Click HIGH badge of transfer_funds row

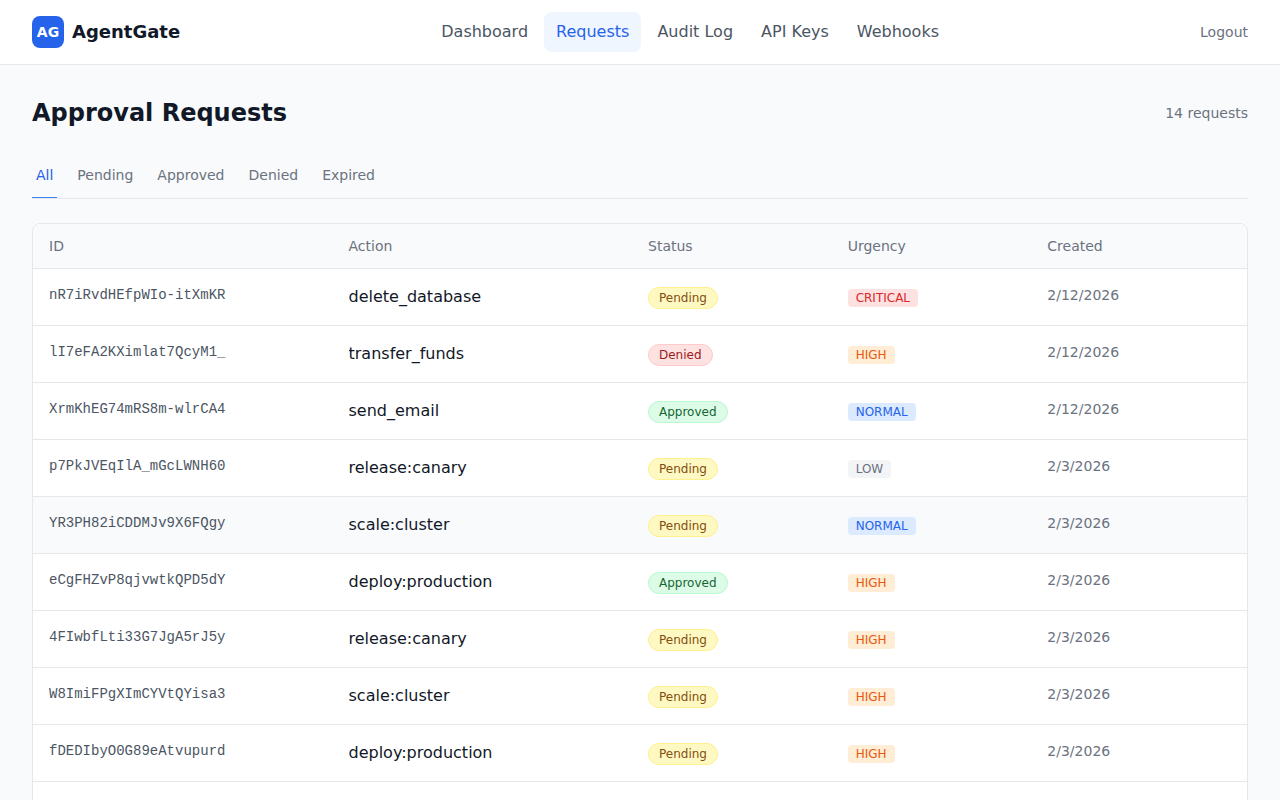tap(871, 355)
